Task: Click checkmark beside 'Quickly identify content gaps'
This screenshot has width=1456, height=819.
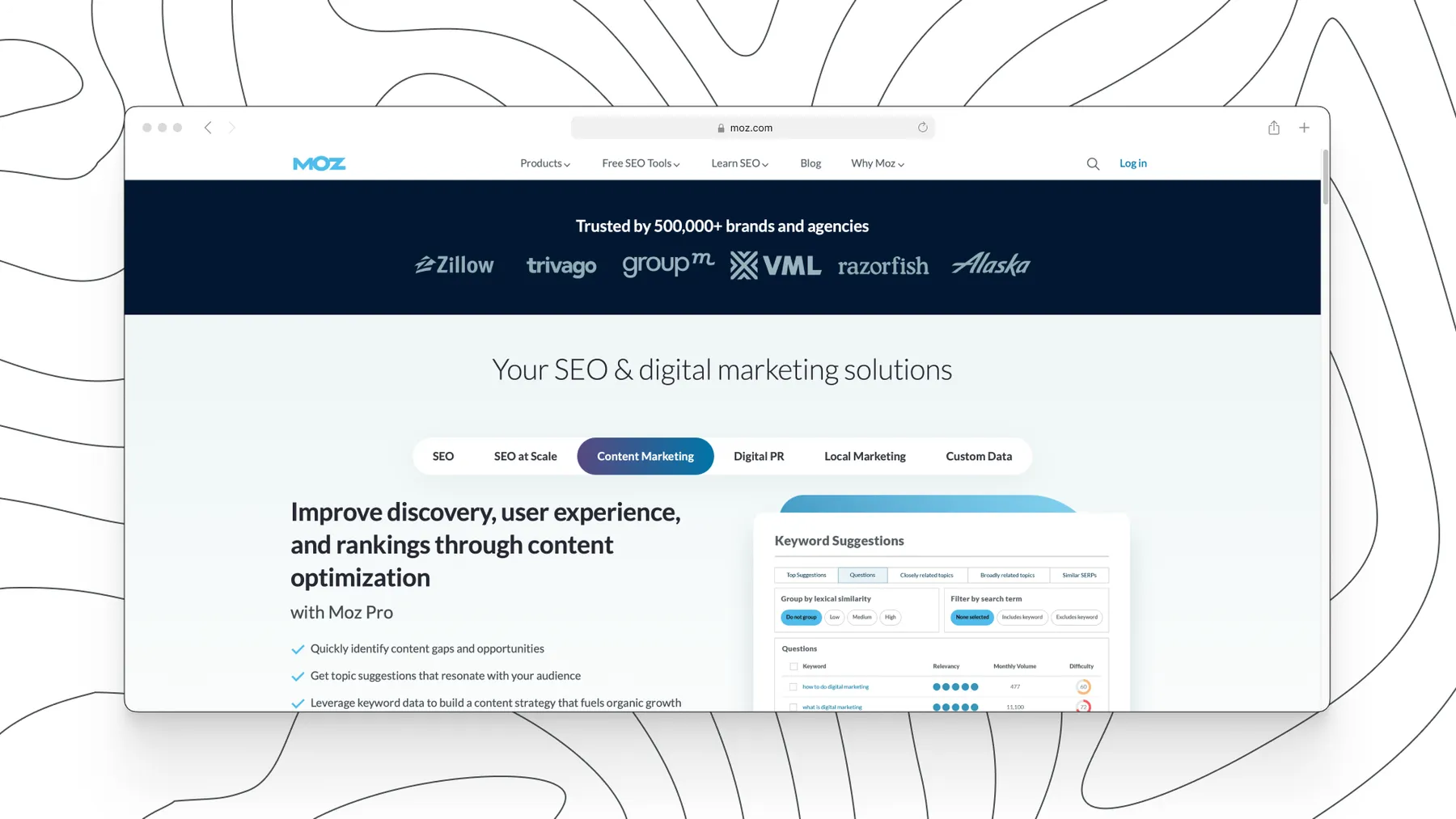Action: tap(298, 649)
